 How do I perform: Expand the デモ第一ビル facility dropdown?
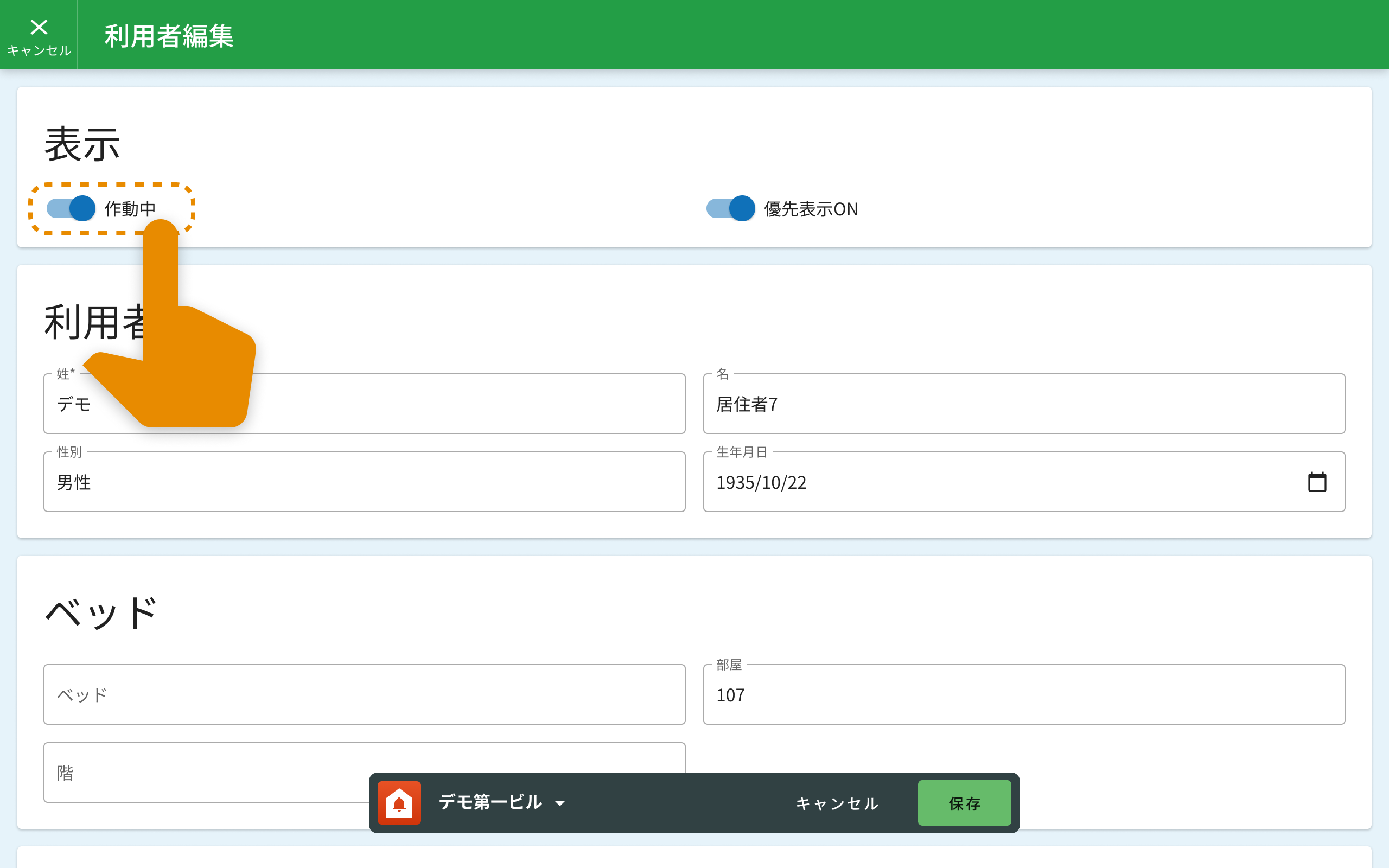point(490,802)
